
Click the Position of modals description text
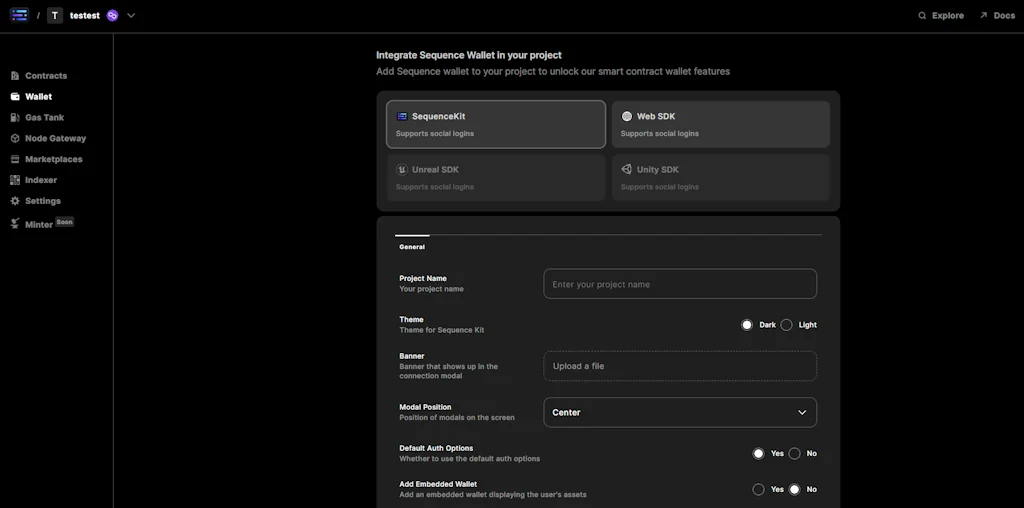pyautogui.click(x=456, y=418)
